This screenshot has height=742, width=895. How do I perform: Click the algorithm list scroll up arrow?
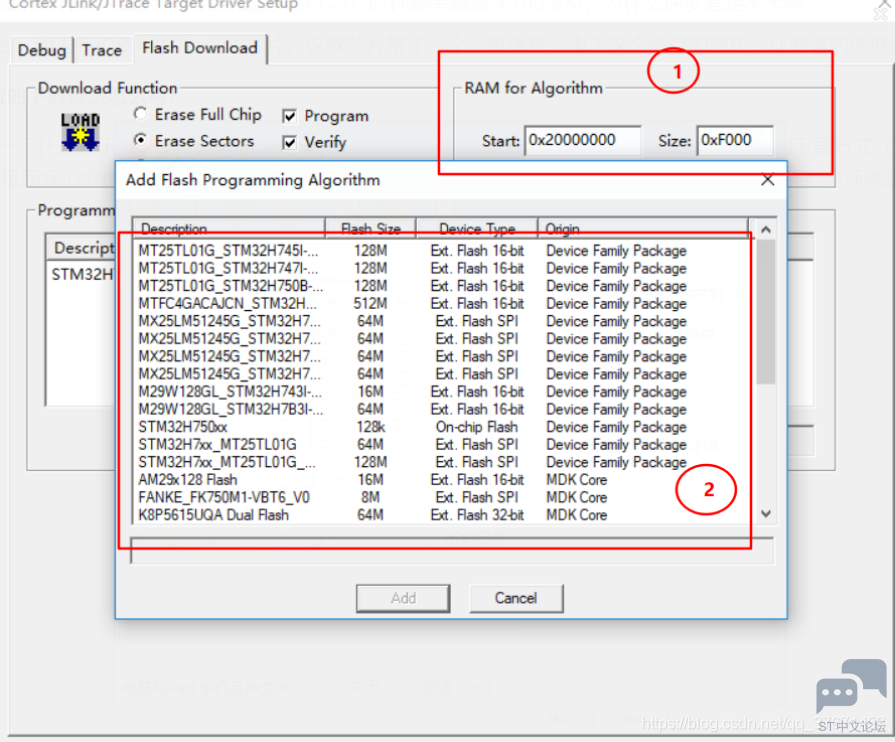(766, 229)
